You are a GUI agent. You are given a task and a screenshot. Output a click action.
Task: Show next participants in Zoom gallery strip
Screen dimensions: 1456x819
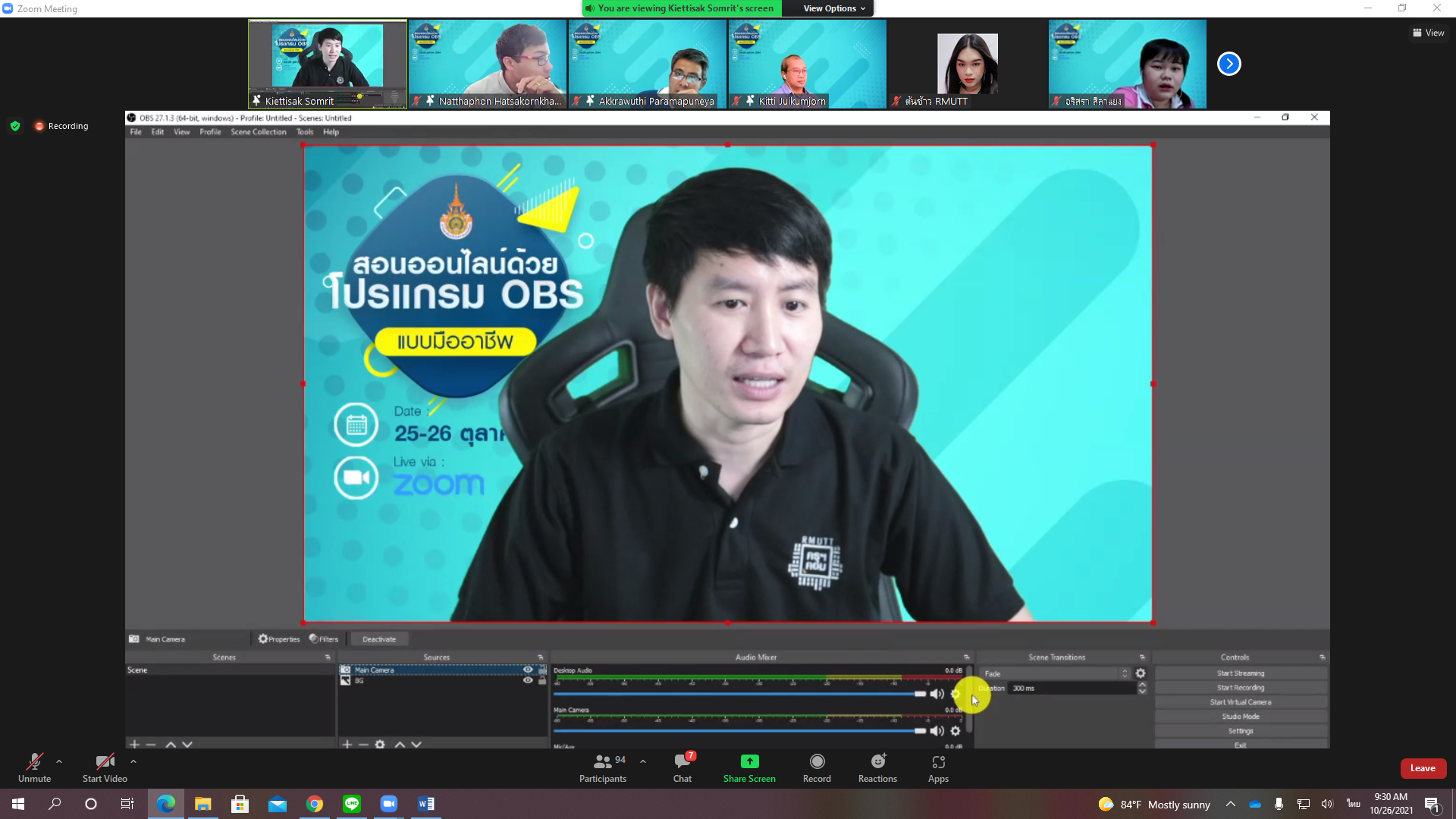[x=1229, y=64]
